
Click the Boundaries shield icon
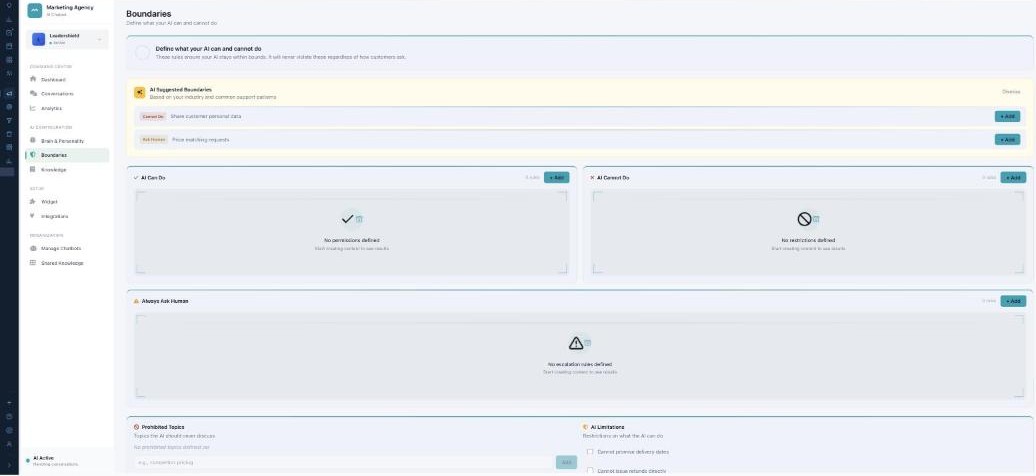33,155
